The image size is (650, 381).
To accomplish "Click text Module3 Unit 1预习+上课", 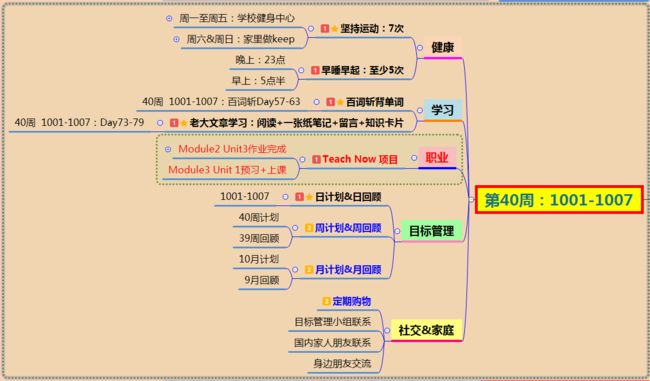I will pyautogui.click(x=227, y=170).
